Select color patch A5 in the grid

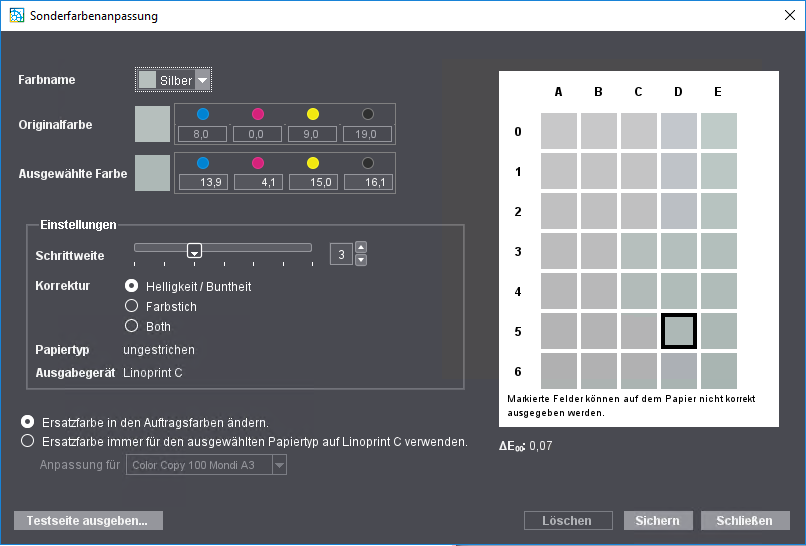tap(559, 331)
